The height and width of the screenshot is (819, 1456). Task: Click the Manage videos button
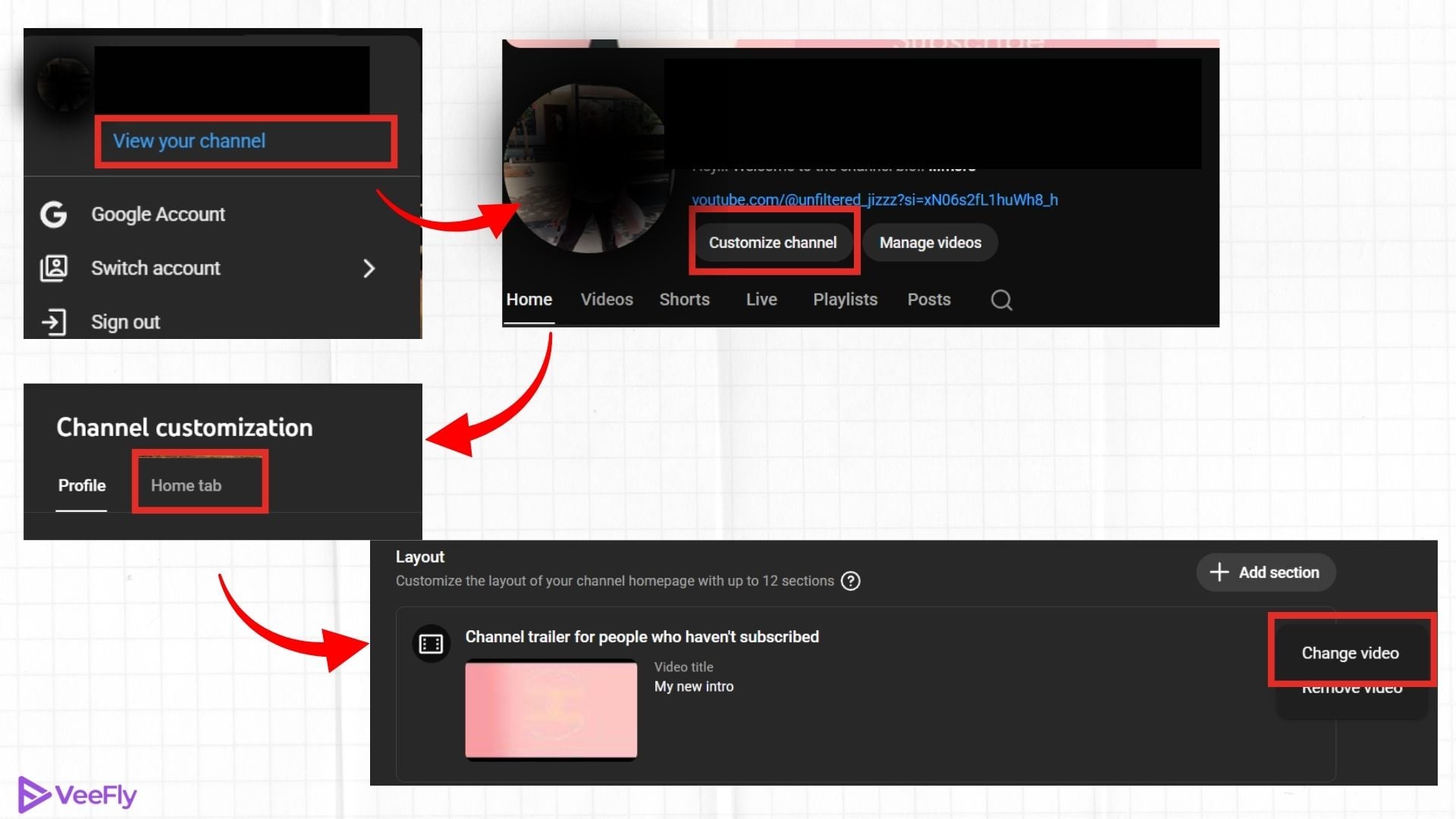[x=930, y=242]
